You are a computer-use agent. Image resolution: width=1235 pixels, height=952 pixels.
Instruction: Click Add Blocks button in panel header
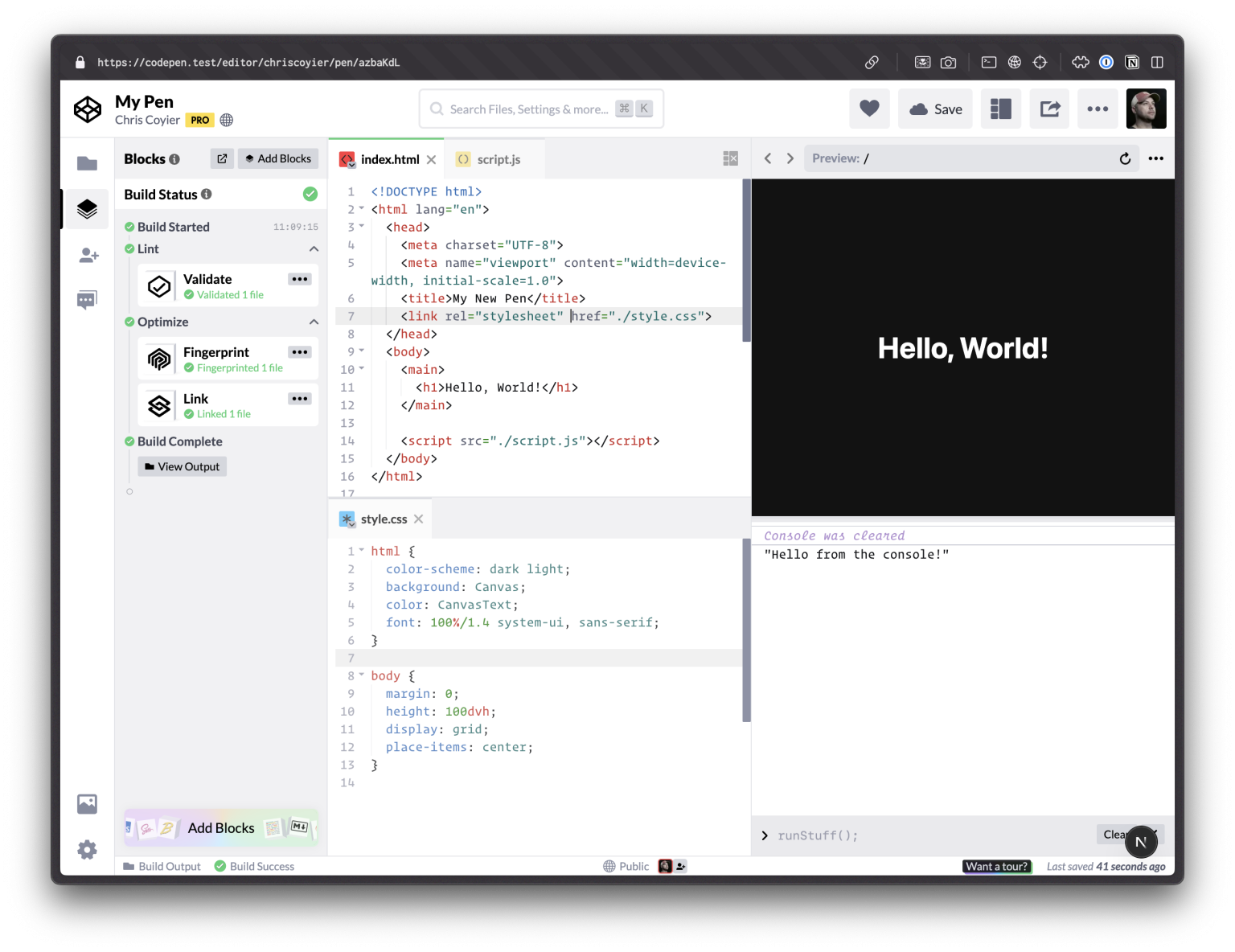click(x=278, y=158)
